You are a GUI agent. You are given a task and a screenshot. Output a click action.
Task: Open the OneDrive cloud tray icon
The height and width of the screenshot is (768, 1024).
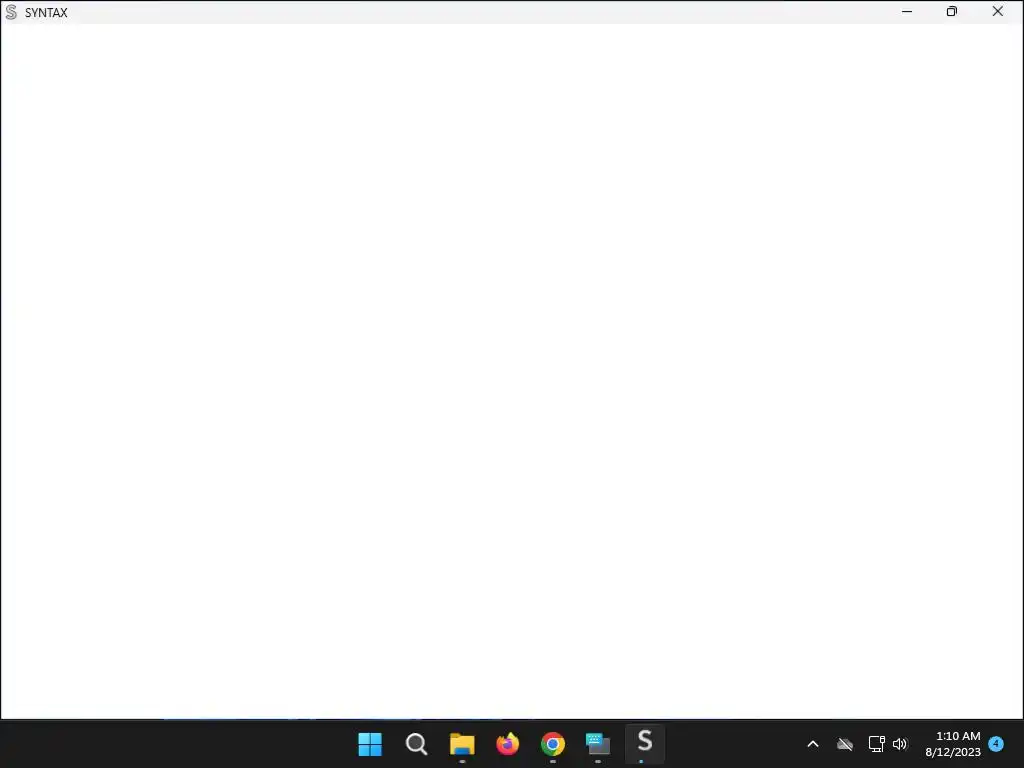(x=845, y=744)
